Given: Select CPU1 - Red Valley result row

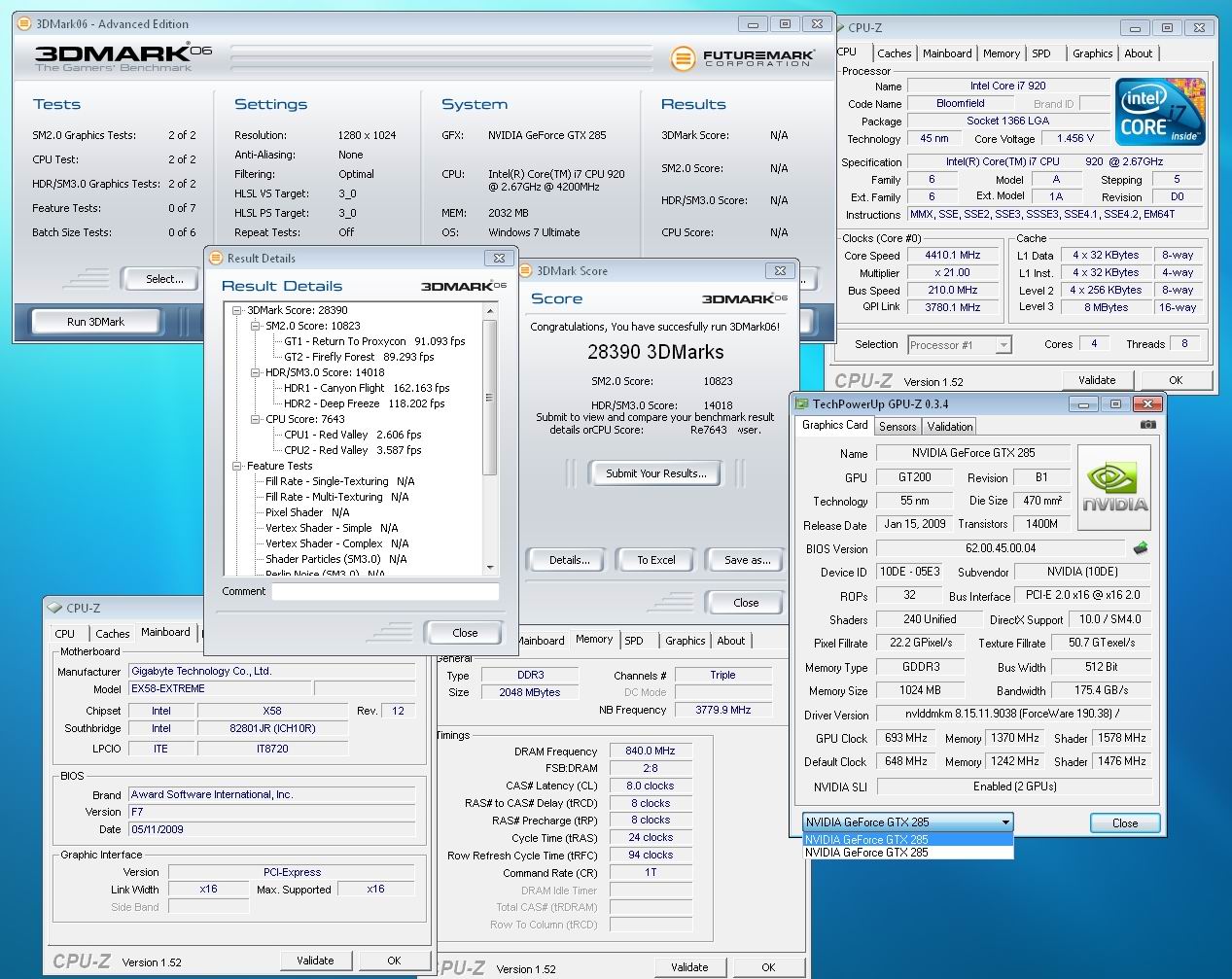Looking at the screenshot, I should coord(352,435).
